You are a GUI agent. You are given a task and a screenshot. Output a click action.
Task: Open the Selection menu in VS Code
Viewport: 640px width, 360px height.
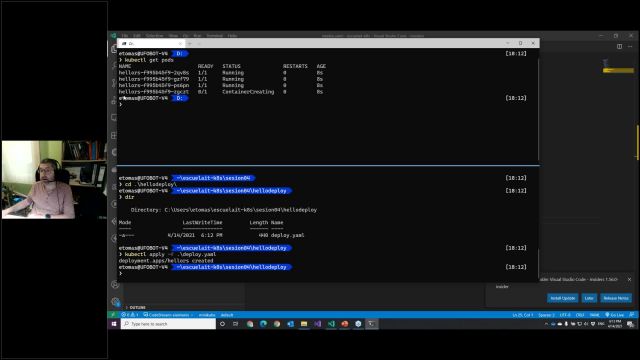[154, 36]
